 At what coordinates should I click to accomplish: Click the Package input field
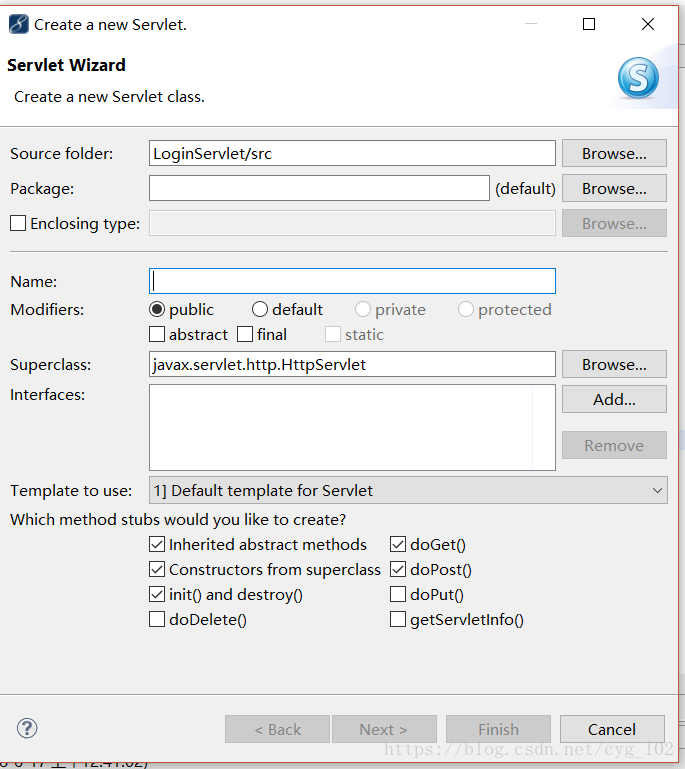tap(319, 188)
